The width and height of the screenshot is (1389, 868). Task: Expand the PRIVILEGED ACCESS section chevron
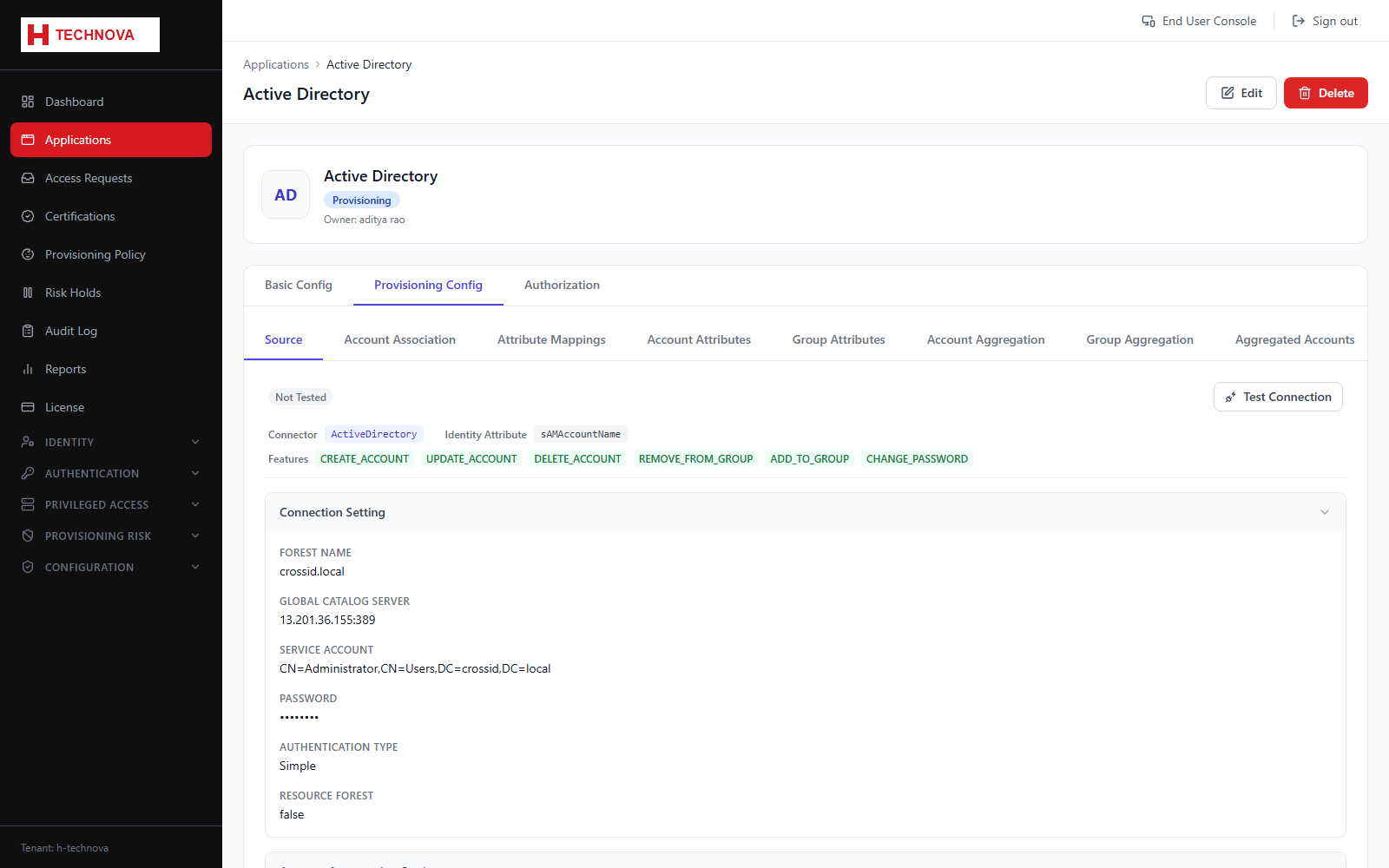pyautogui.click(x=195, y=504)
